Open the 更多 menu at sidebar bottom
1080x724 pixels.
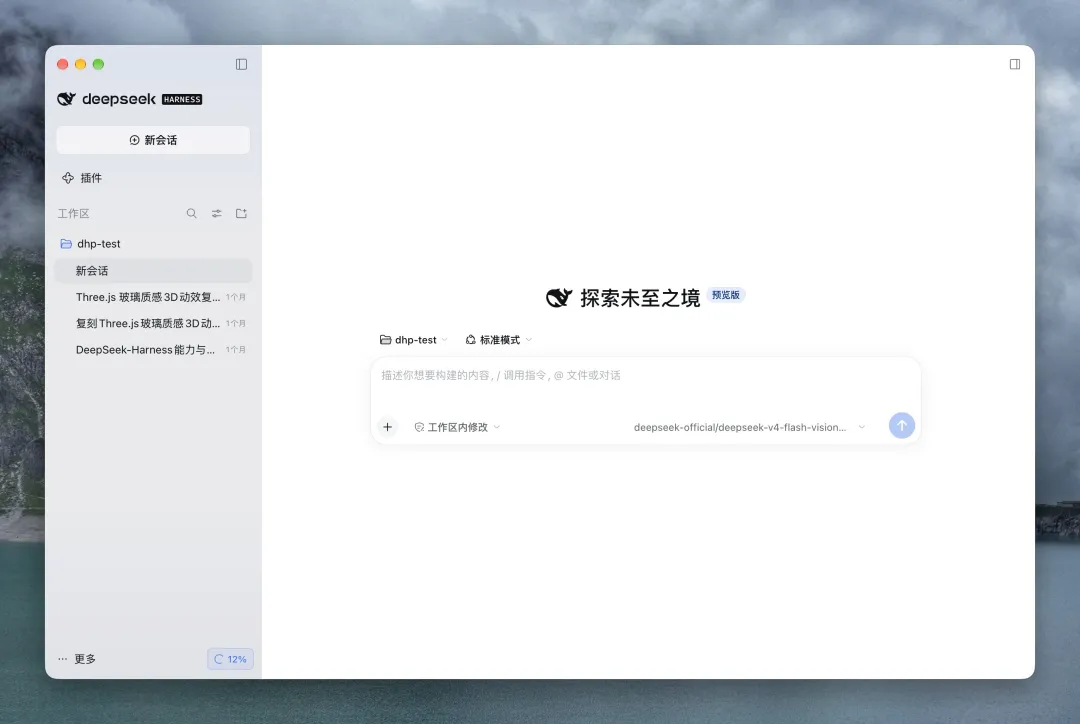tap(76, 659)
